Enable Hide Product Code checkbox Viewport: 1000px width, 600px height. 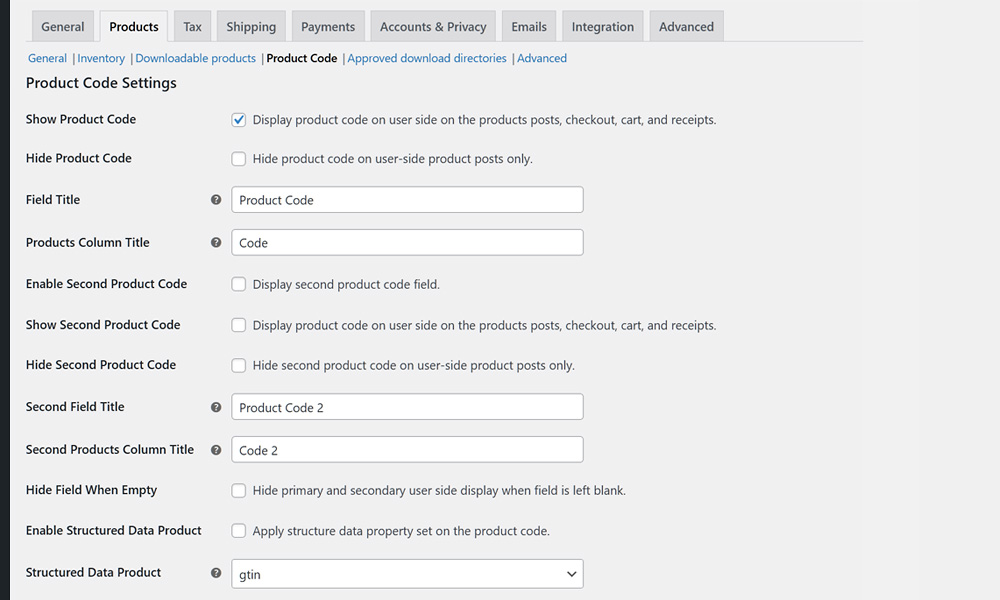coord(239,159)
